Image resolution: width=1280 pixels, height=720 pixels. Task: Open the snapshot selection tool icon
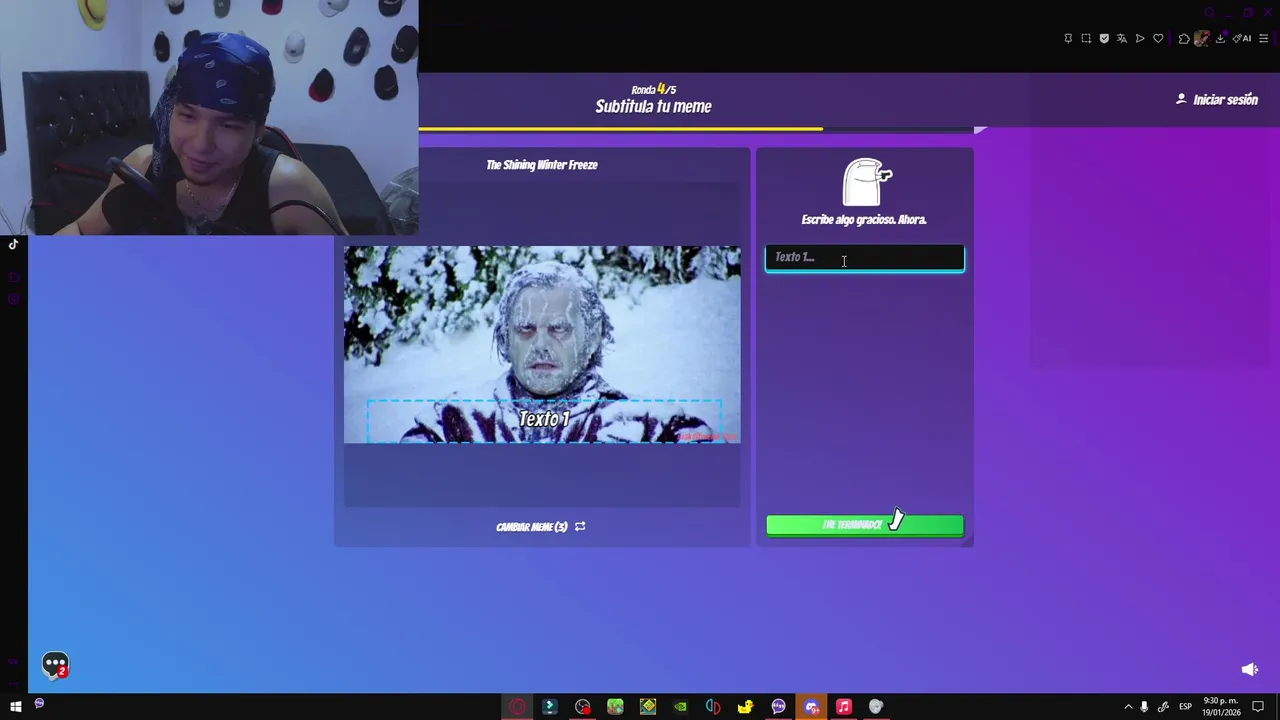point(1086,38)
